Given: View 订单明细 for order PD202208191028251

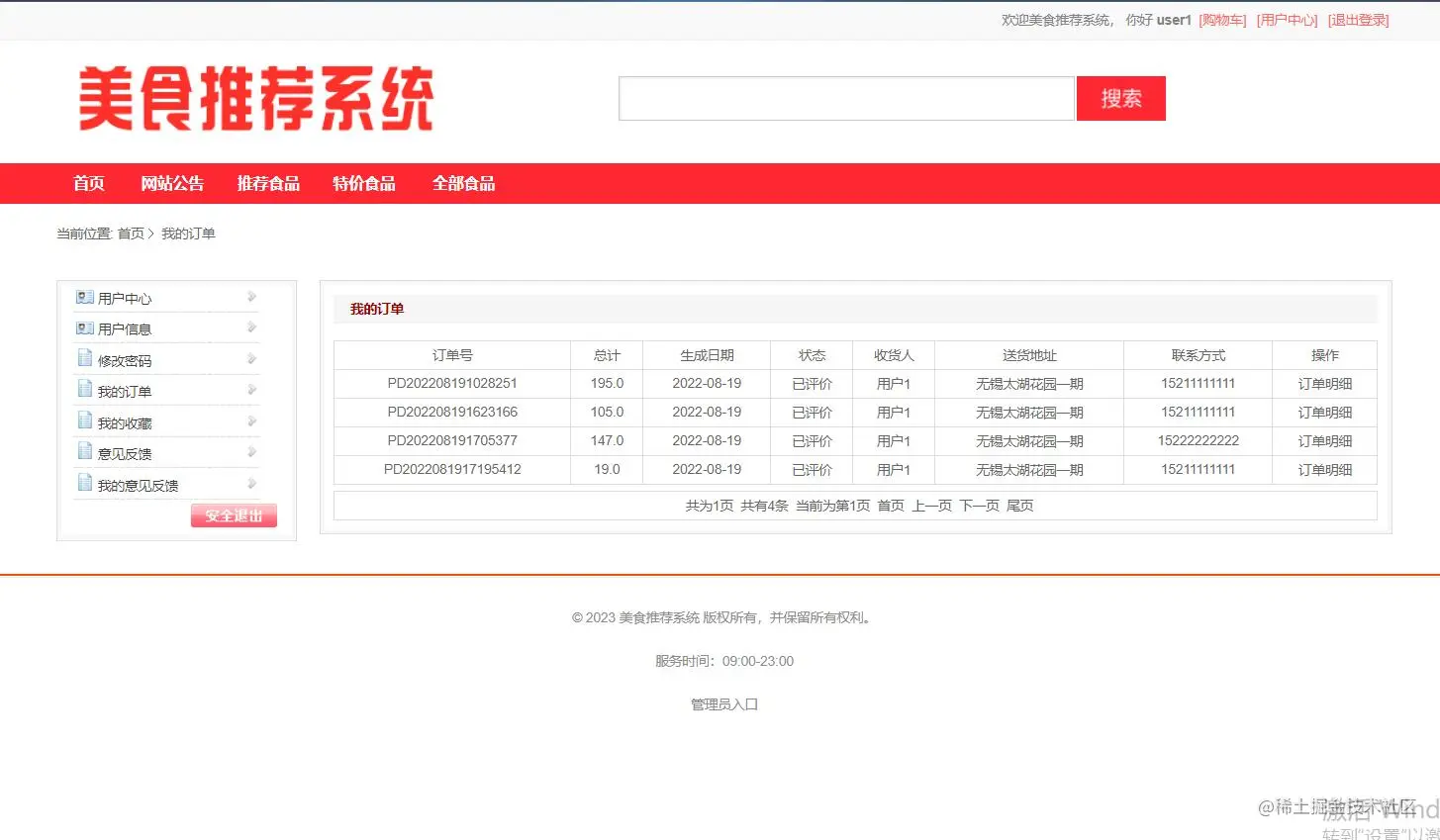Looking at the screenshot, I should 1324,384.
